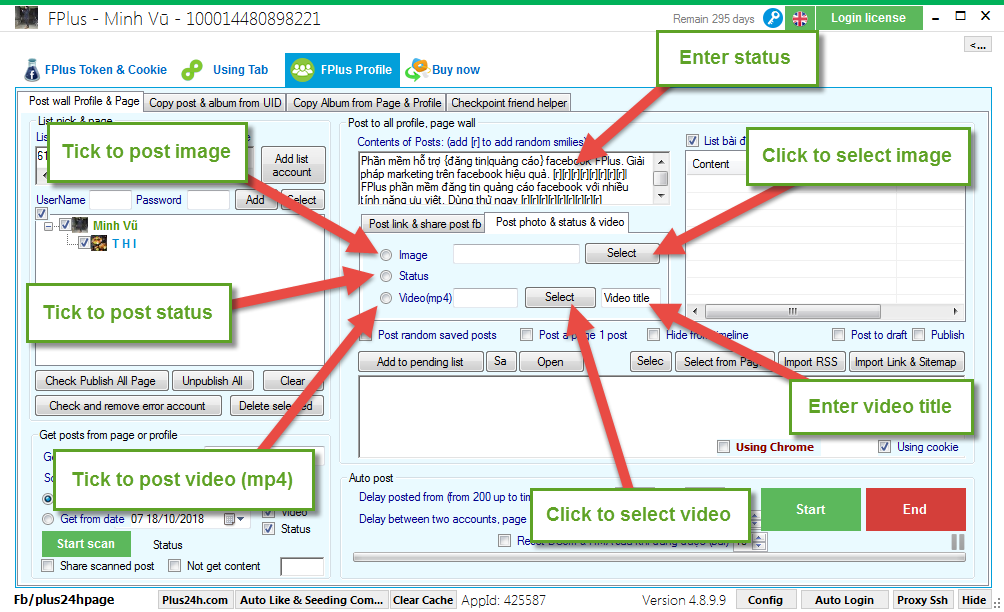Click the left arrow of the Content list scrollbar
The height and width of the screenshot is (612, 1004).
697,311
